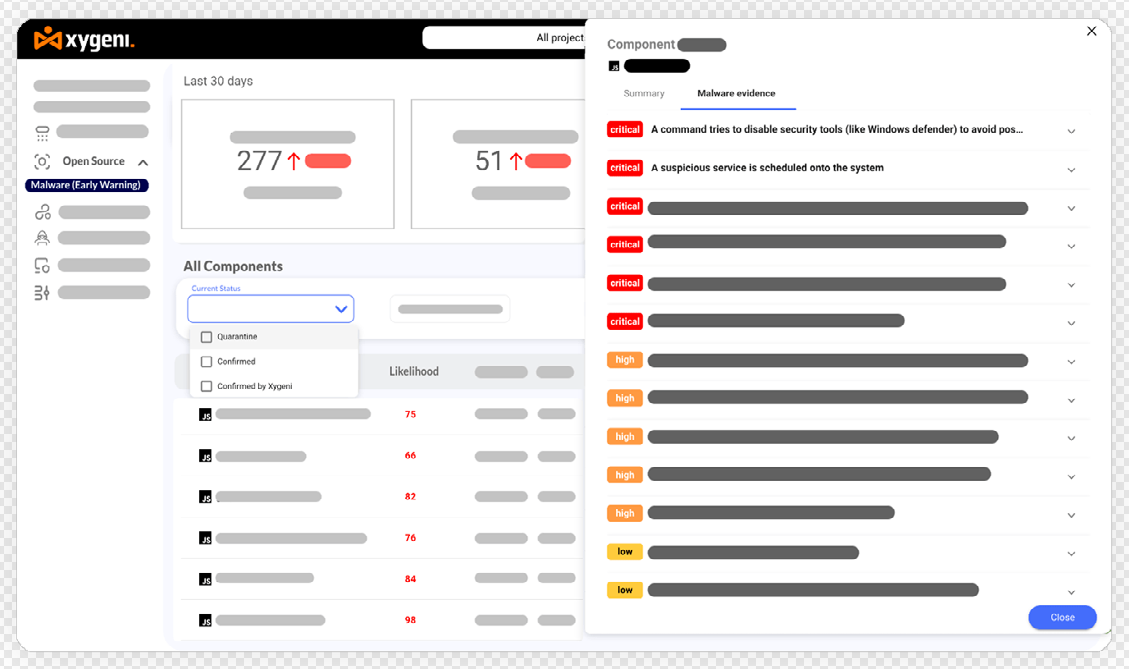This screenshot has height=669, width=1129.
Task: Click the hooded hacker sidebar icon
Action: (42, 238)
